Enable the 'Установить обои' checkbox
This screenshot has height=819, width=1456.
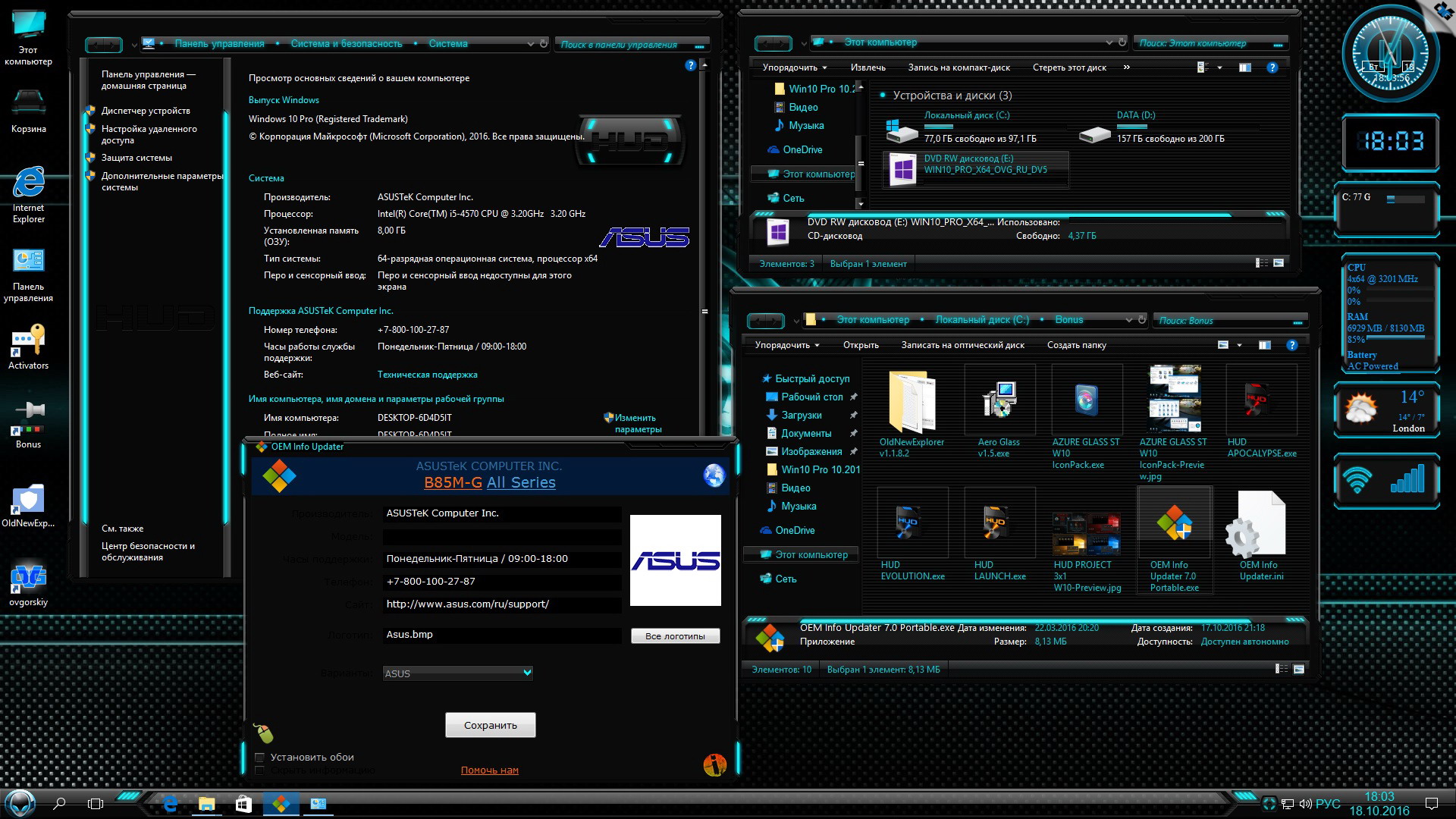coord(260,757)
